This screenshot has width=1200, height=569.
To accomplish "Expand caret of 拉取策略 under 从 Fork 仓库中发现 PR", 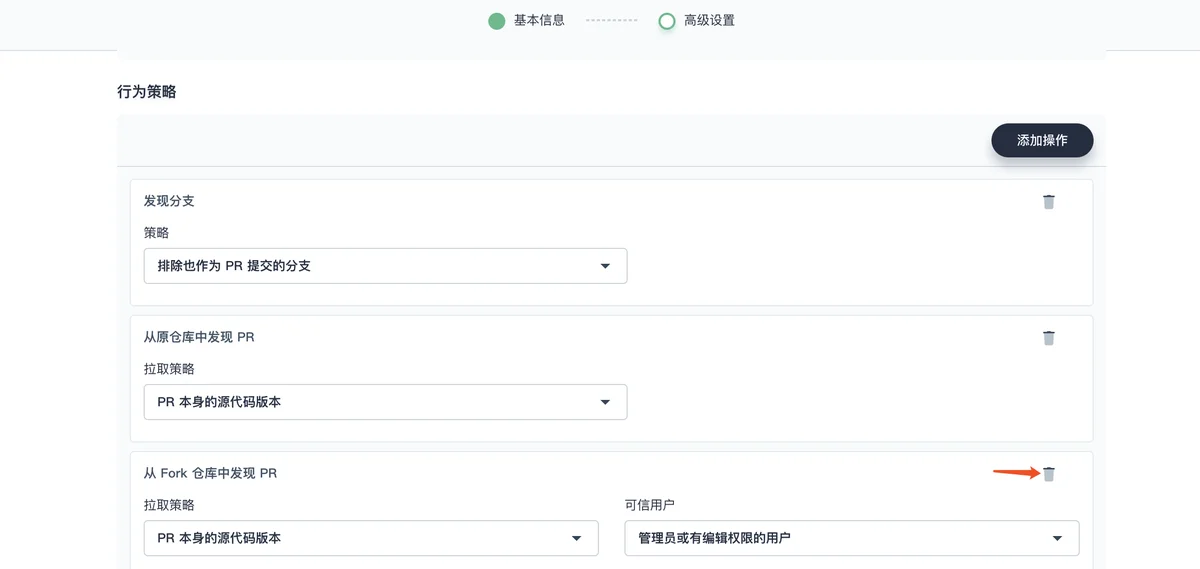I will coord(576,538).
